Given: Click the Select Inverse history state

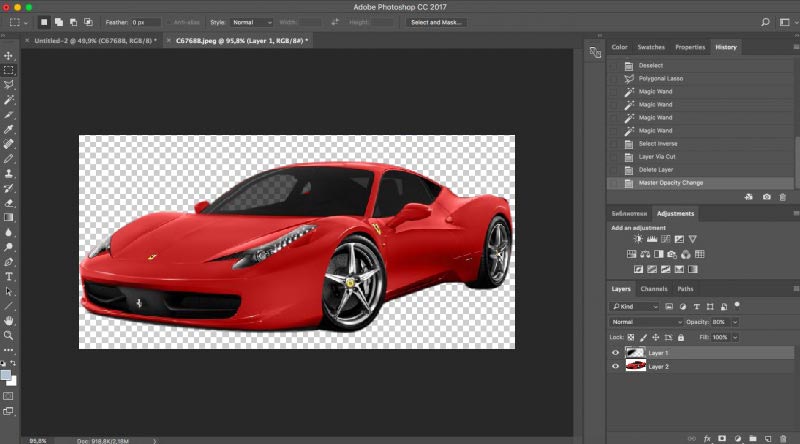Looking at the screenshot, I should 658,143.
